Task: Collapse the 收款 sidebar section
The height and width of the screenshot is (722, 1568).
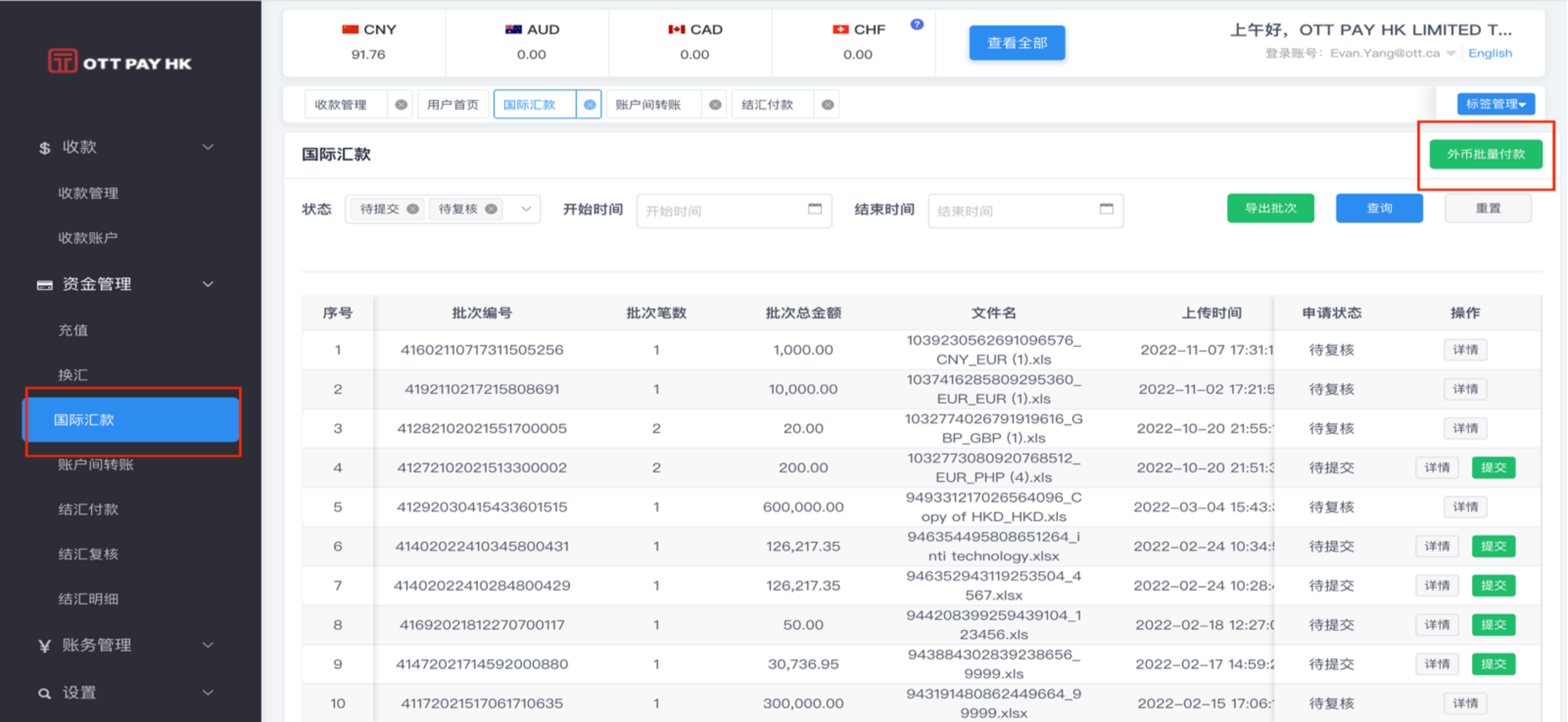Action: coord(208,147)
